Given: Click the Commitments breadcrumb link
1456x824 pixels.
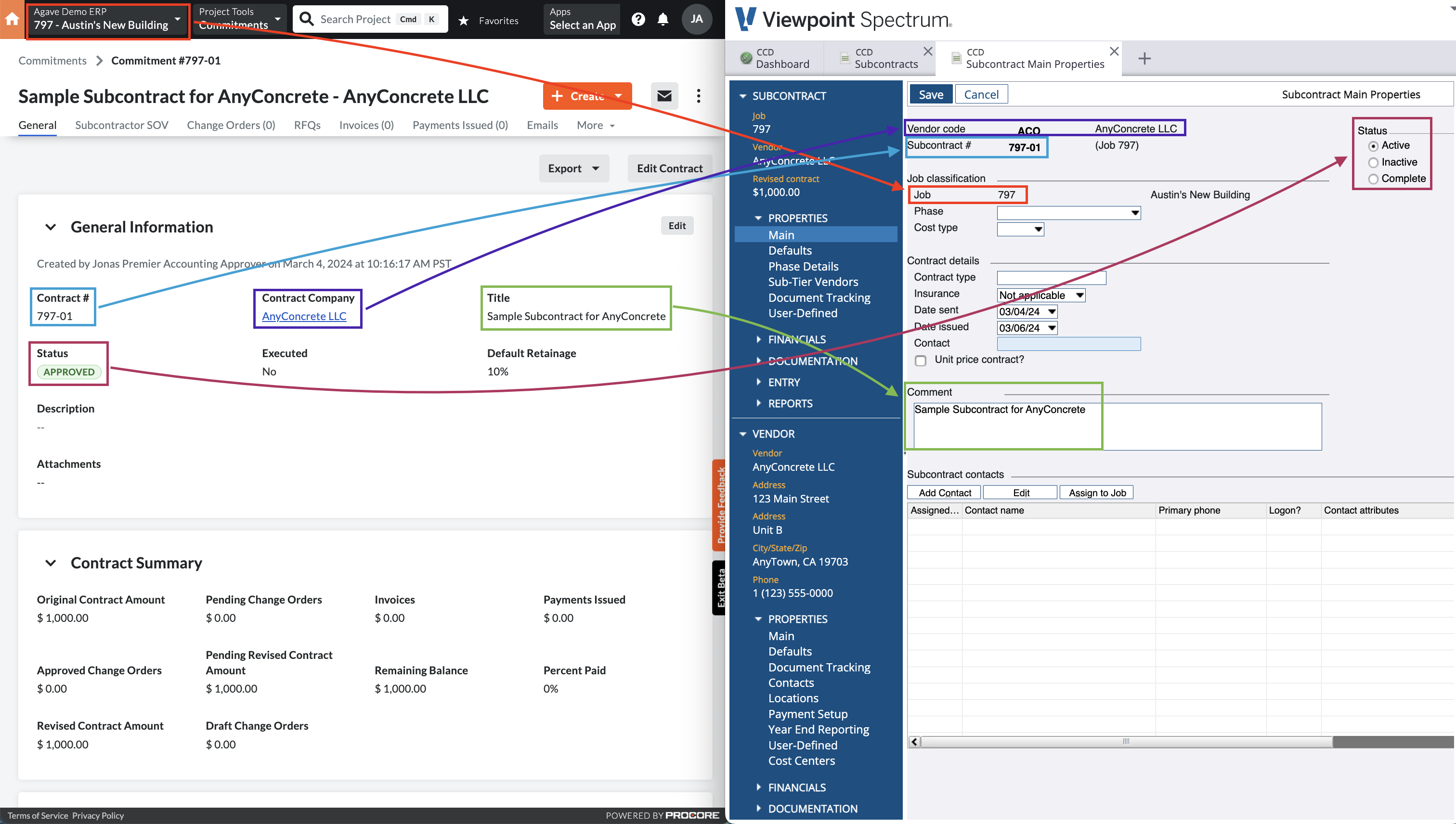Looking at the screenshot, I should pyautogui.click(x=52, y=61).
